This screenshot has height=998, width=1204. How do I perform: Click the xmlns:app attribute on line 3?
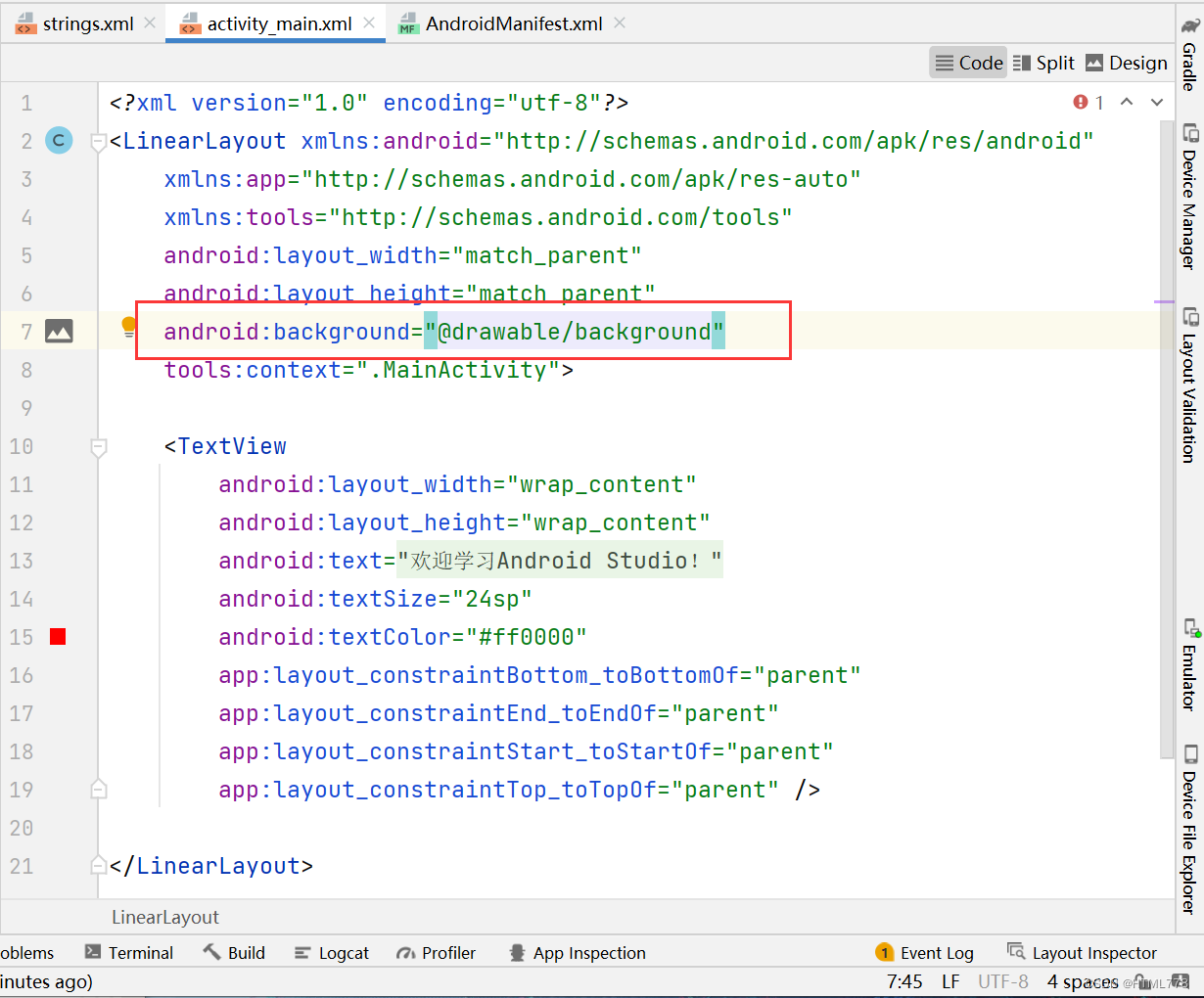point(513,179)
